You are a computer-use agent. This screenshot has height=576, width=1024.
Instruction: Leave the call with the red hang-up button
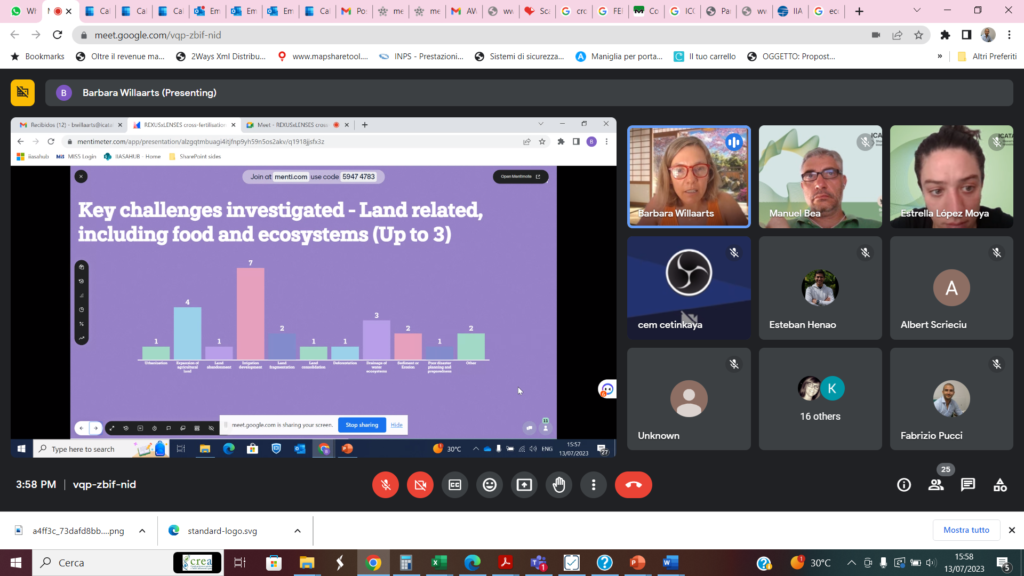click(633, 485)
